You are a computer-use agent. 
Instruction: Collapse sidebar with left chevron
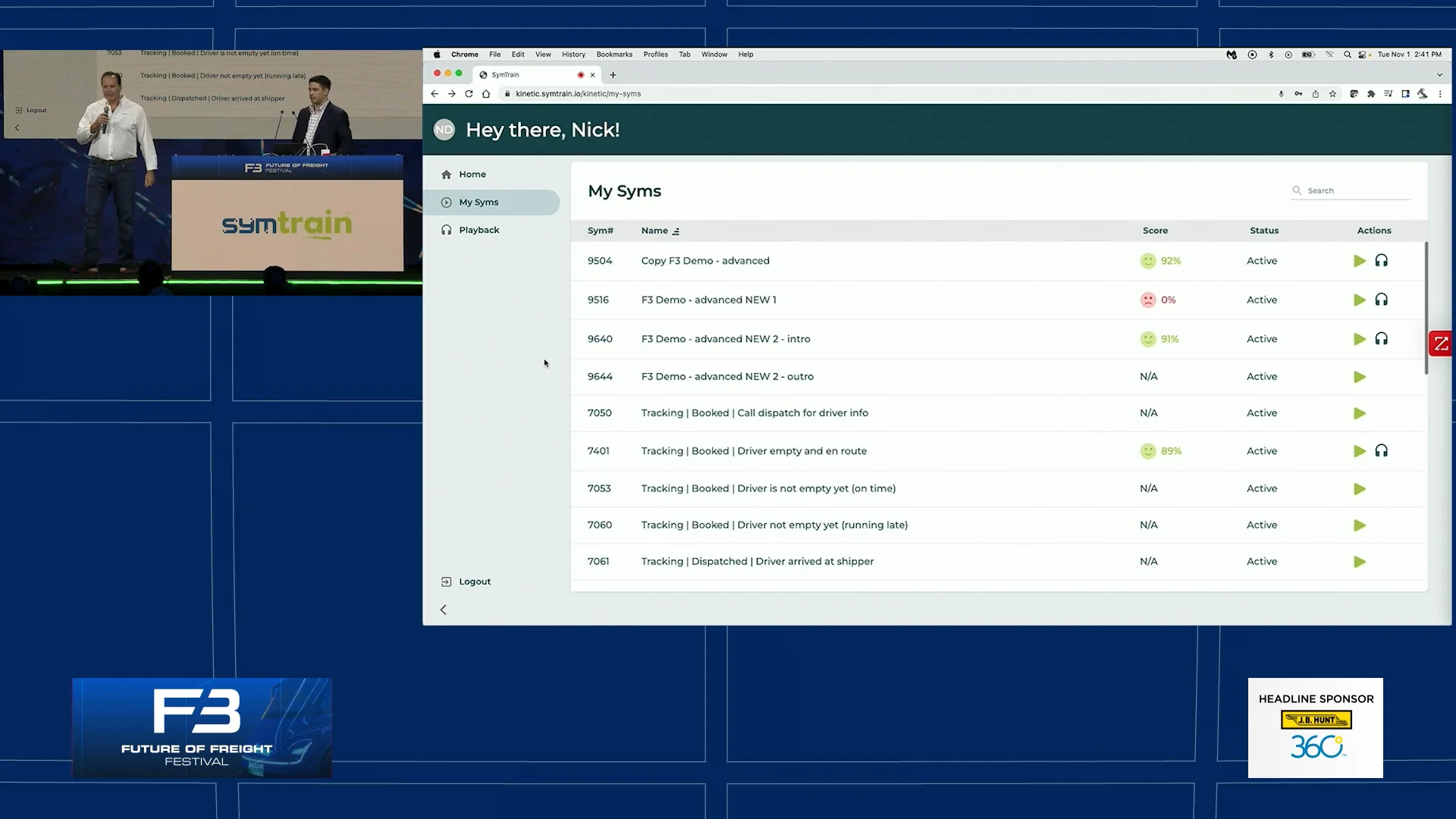(444, 610)
